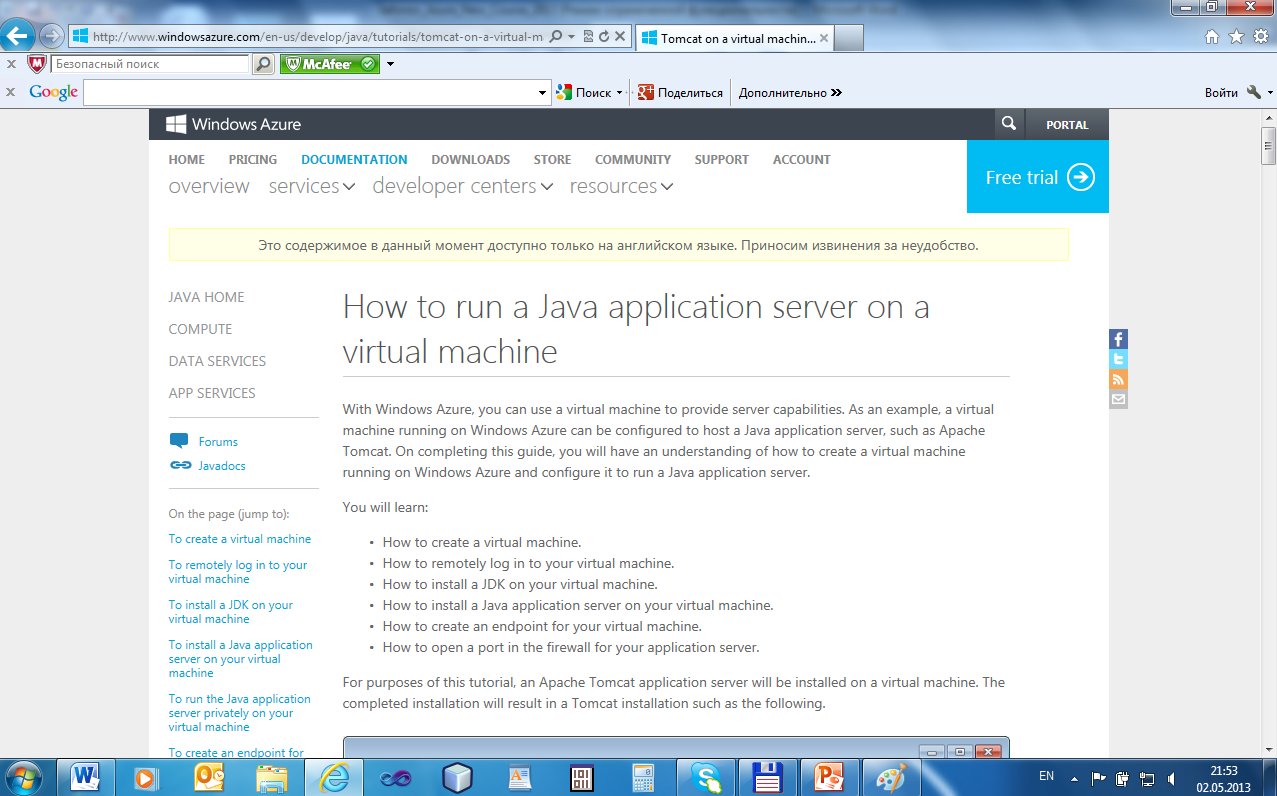Click the green McAfee secure status button
Screen dimensions: 1277x796
click(x=329, y=64)
